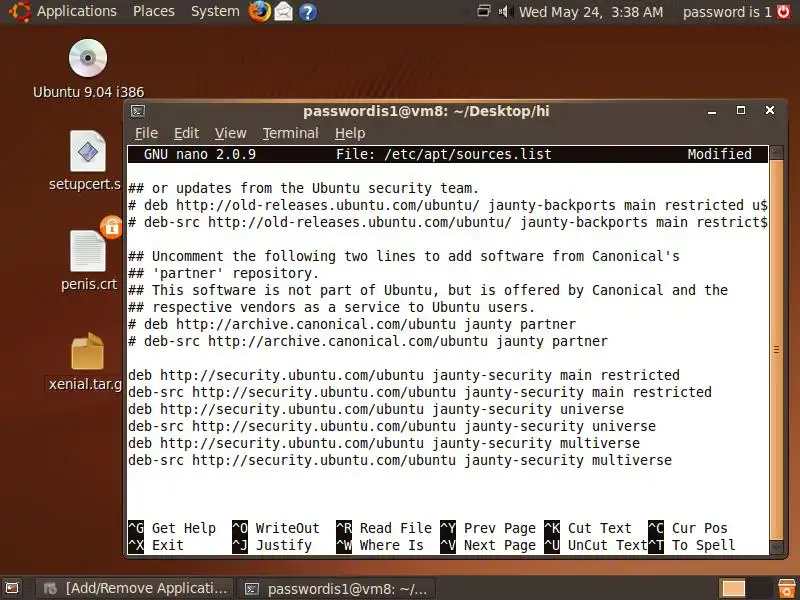Click 'deb' jaunty-security universe line
The image size is (800, 600).
376,409
